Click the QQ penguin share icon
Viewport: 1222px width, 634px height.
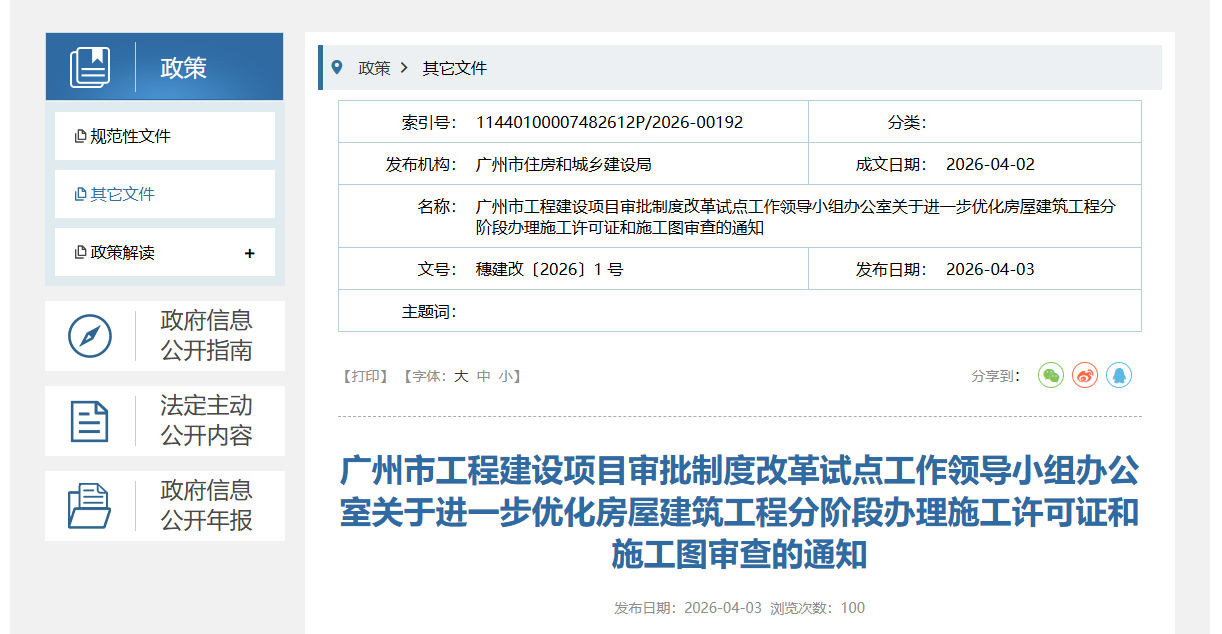[1119, 375]
